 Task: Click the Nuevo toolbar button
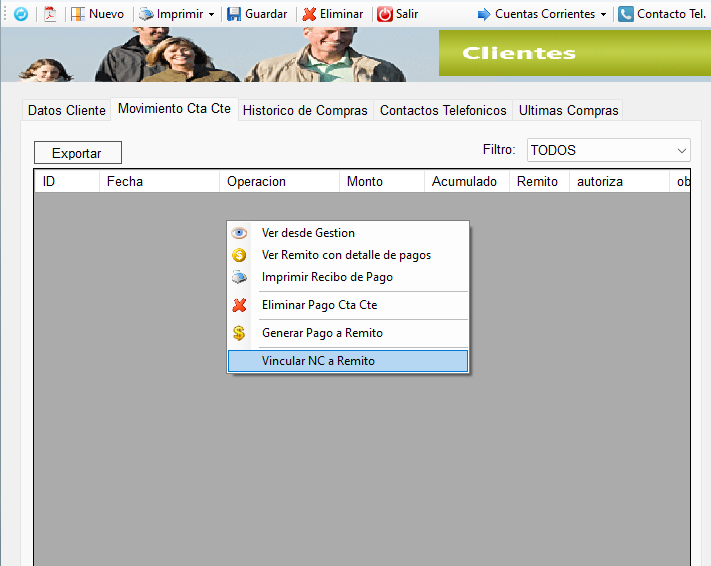click(97, 14)
